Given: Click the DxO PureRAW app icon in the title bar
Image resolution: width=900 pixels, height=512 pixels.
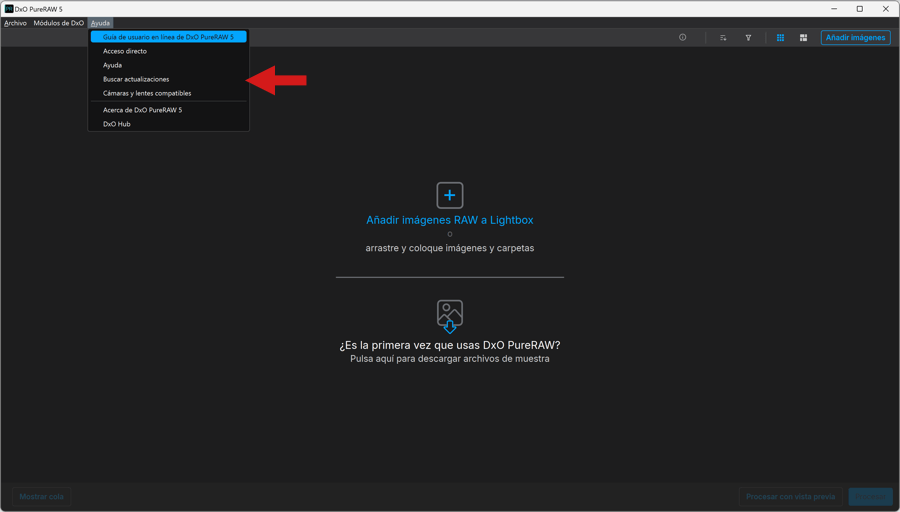Looking at the screenshot, I should (9, 9).
